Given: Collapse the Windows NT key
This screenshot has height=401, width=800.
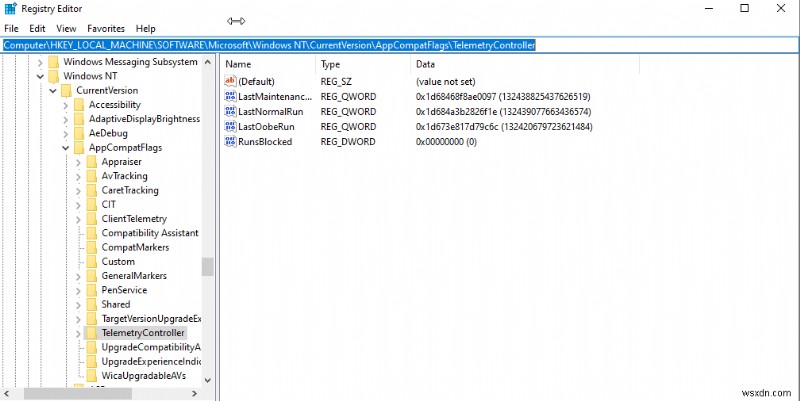Looking at the screenshot, I should [x=40, y=76].
